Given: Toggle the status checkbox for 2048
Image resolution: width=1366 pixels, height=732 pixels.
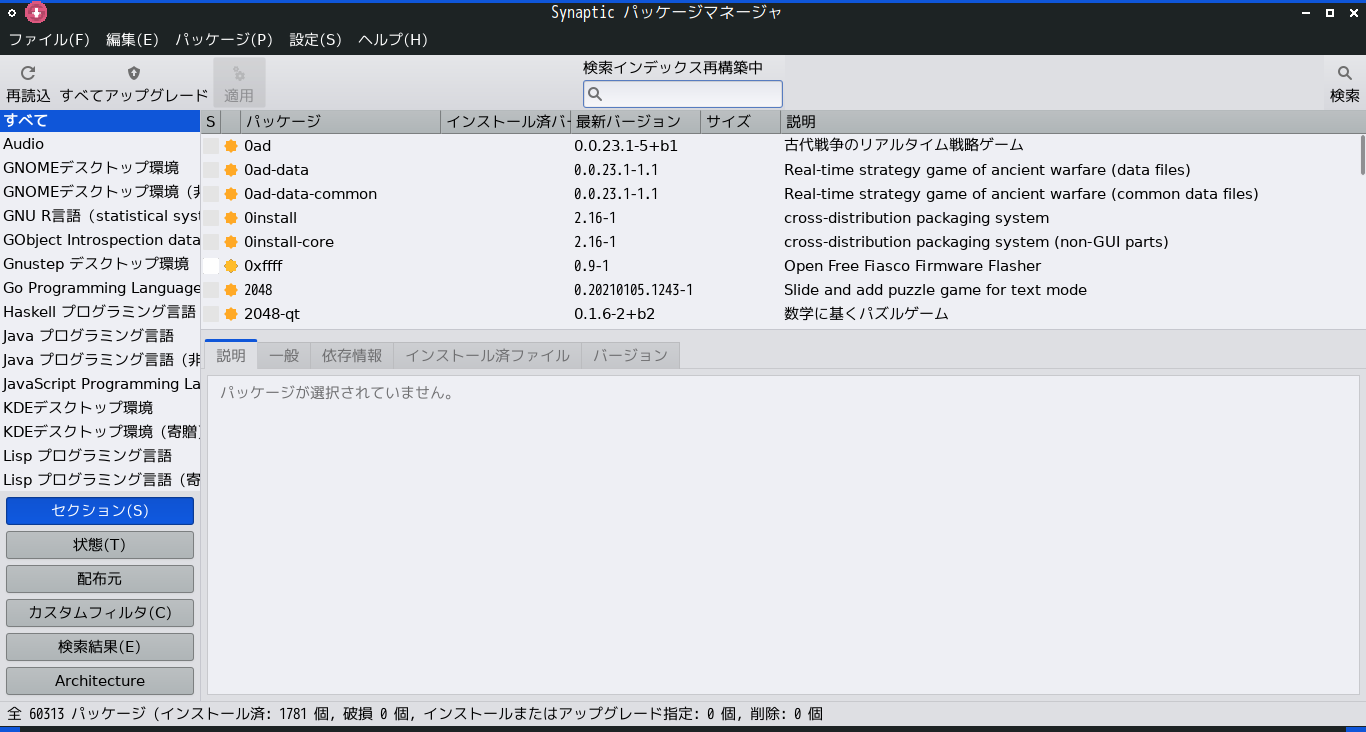Looking at the screenshot, I should click(x=211, y=290).
